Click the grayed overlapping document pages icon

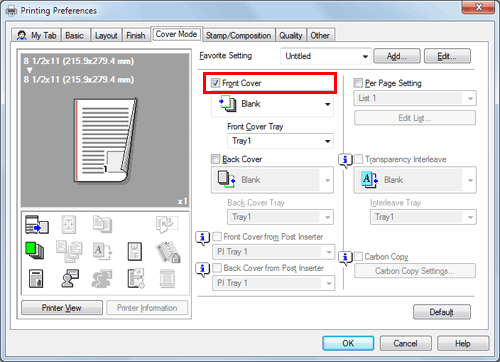(102, 224)
